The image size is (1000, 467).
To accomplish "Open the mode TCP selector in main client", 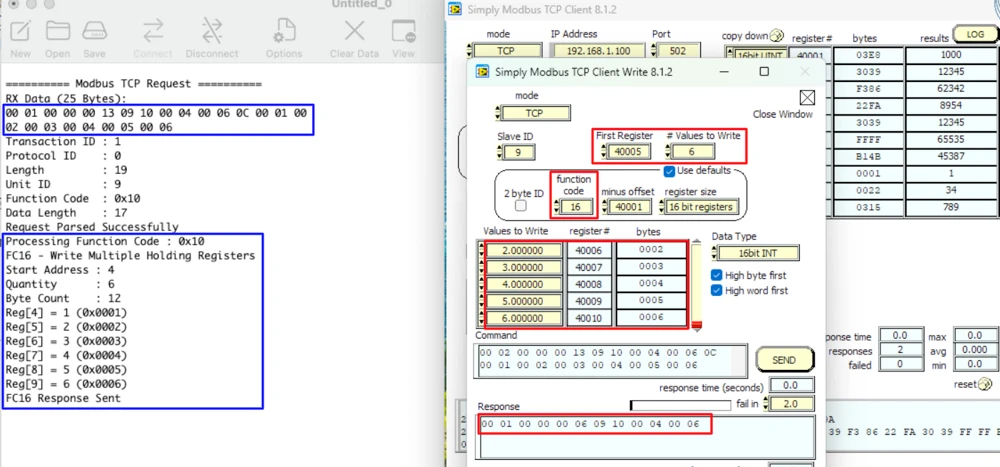I will [508, 51].
